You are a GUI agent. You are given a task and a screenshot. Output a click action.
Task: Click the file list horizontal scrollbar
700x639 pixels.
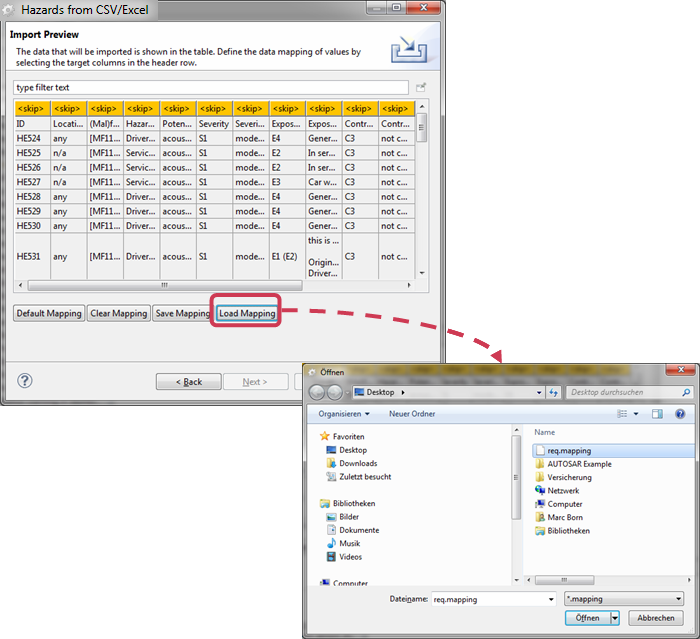tap(564, 580)
